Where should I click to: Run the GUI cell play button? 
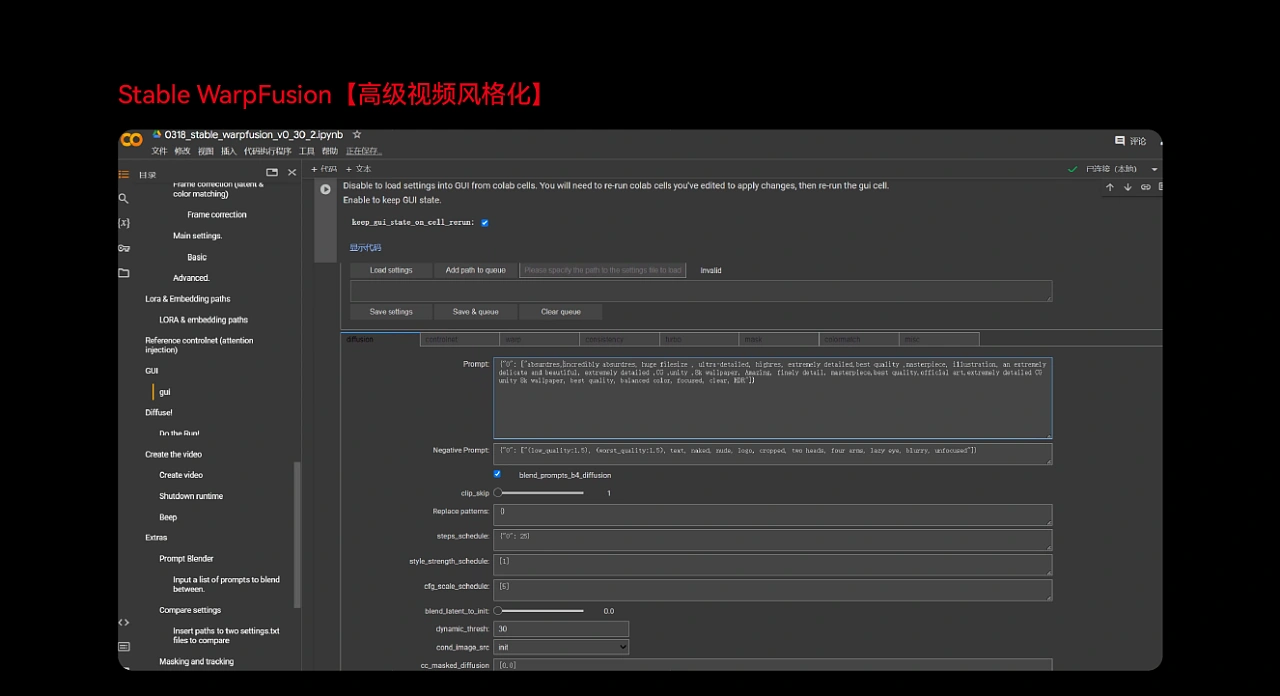[x=325, y=189]
